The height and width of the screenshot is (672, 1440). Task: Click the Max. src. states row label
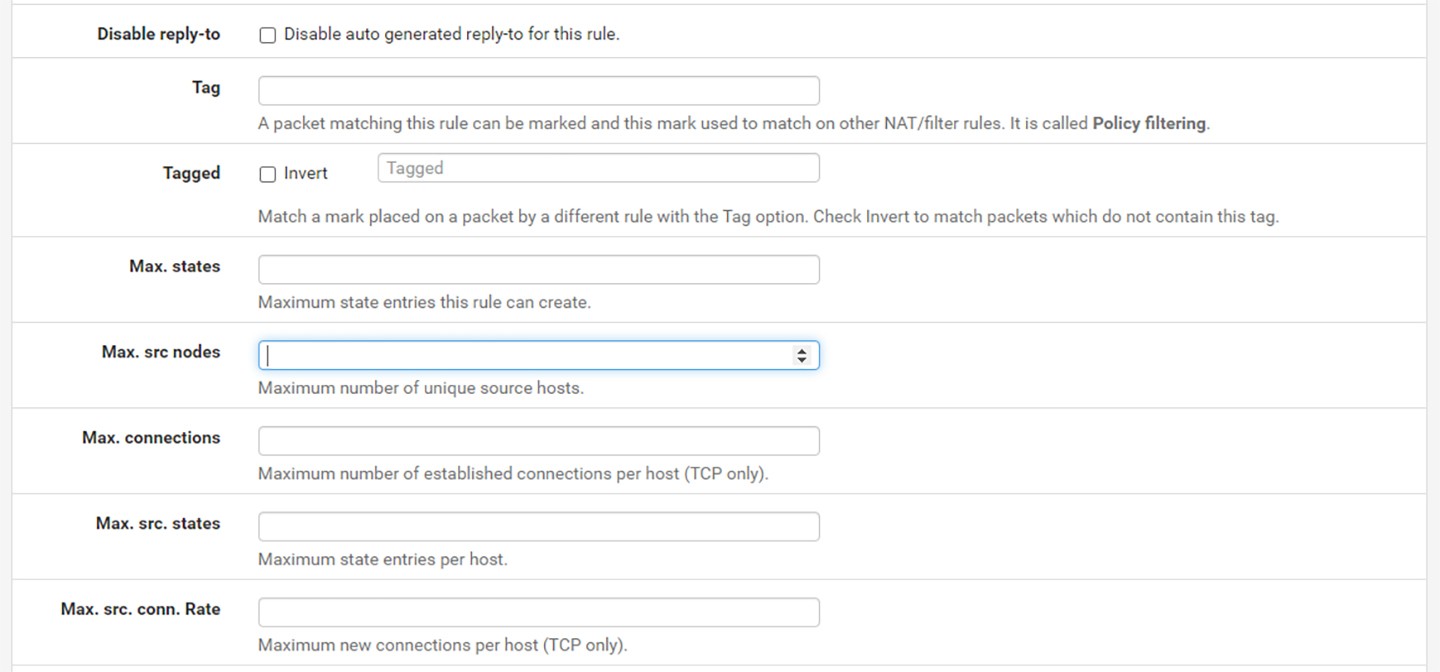(157, 523)
